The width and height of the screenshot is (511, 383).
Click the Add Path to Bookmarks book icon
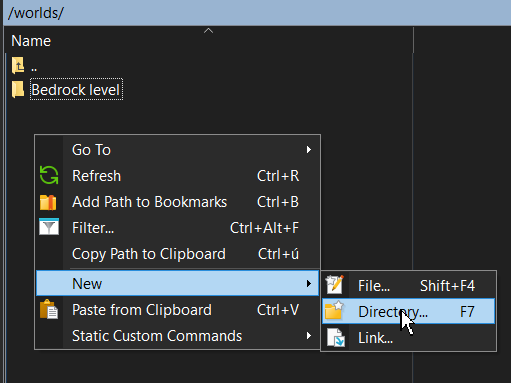tap(48, 202)
